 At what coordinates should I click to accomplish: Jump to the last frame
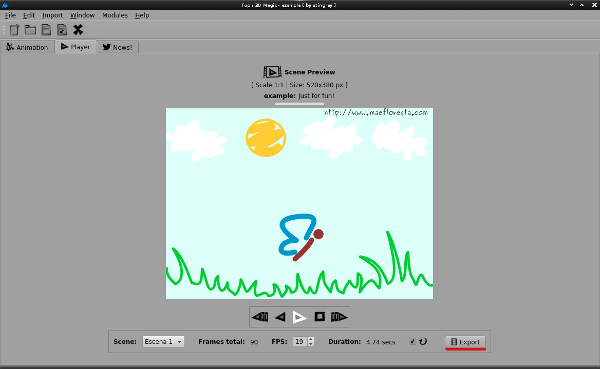pos(339,317)
